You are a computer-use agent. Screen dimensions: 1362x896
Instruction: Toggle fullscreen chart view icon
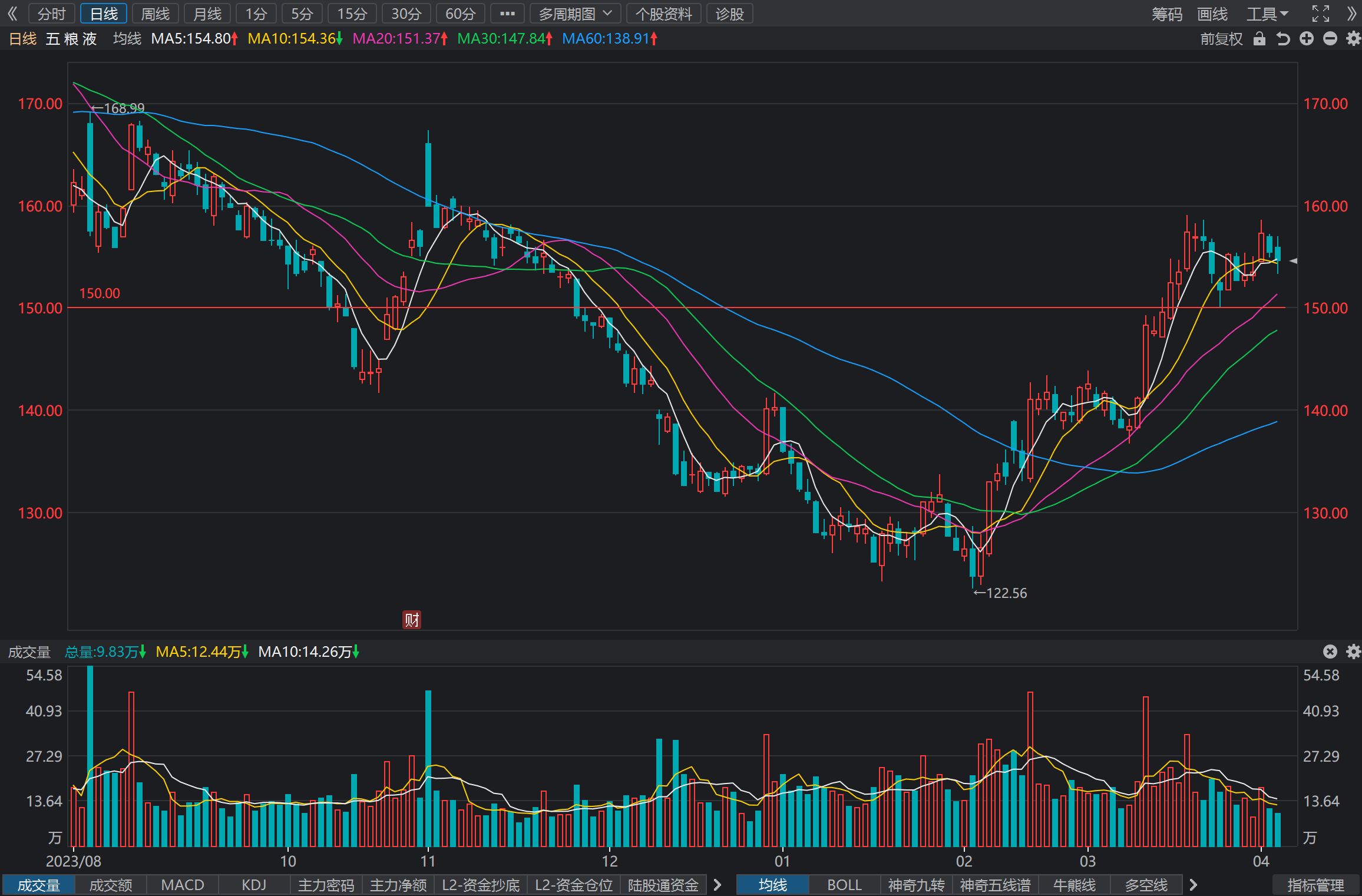[1321, 14]
